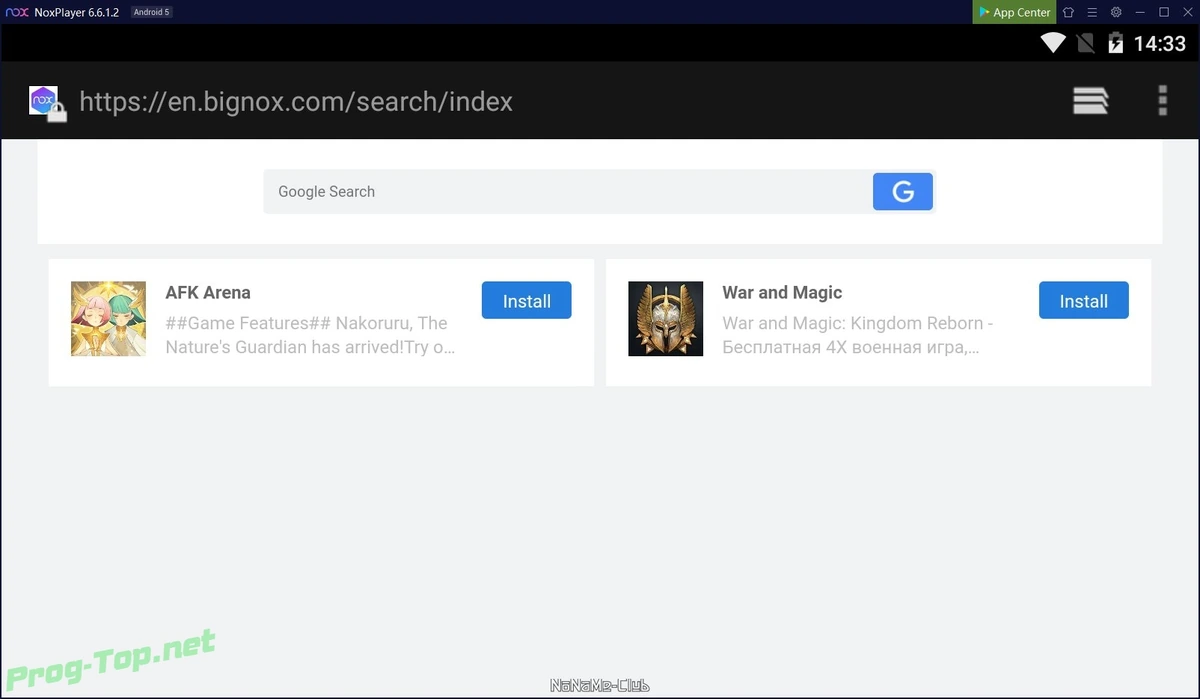Image resolution: width=1200 pixels, height=699 pixels.
Task: Open the App Center button
Action: pyautogui.click(x=1014, y=12)
